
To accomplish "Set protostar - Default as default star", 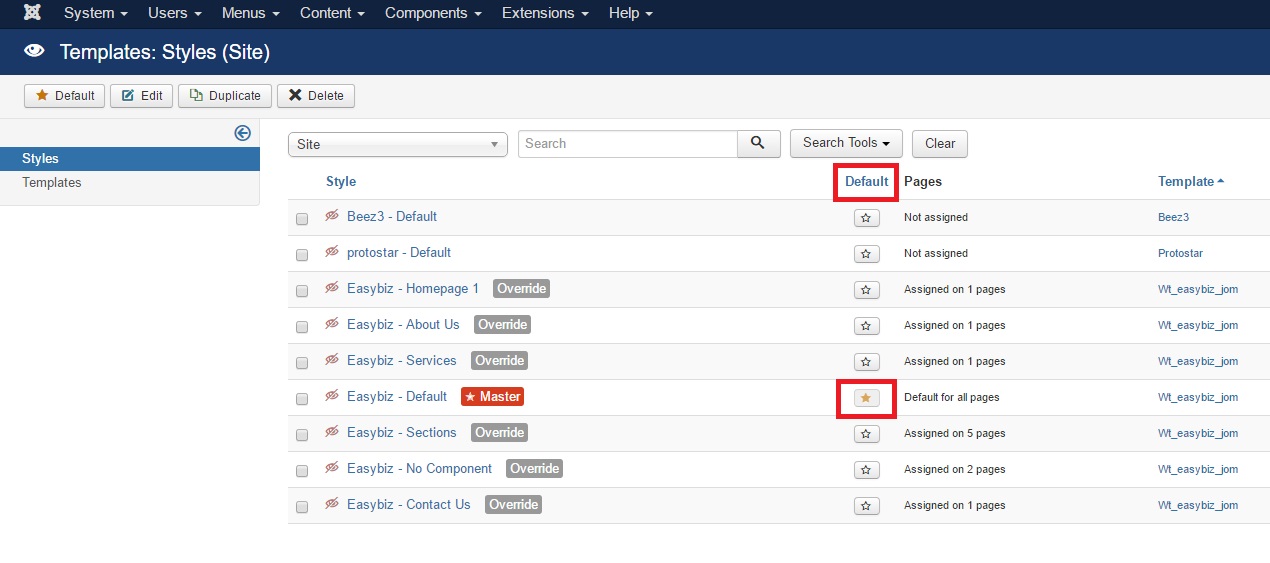I will tap(867, 253).
